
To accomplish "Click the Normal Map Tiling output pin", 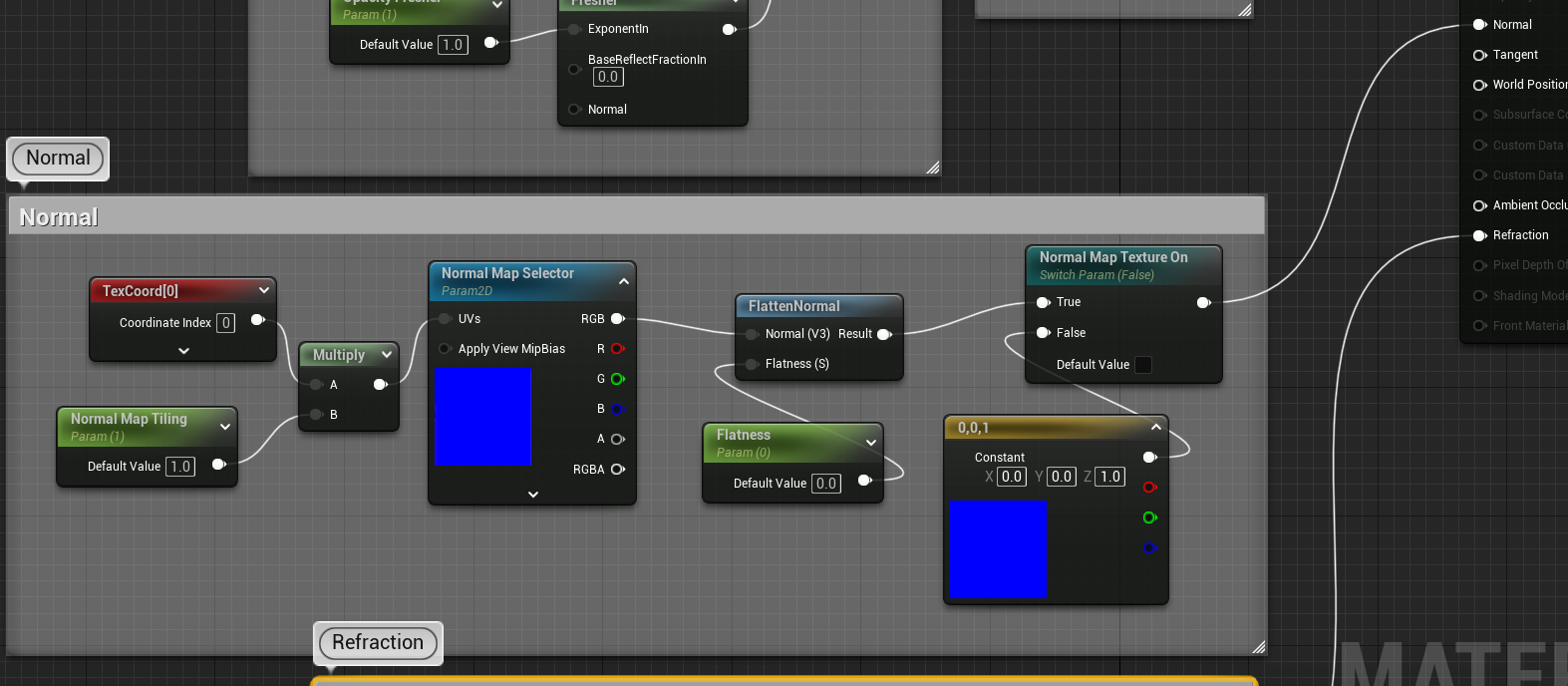I will (218, 465).
